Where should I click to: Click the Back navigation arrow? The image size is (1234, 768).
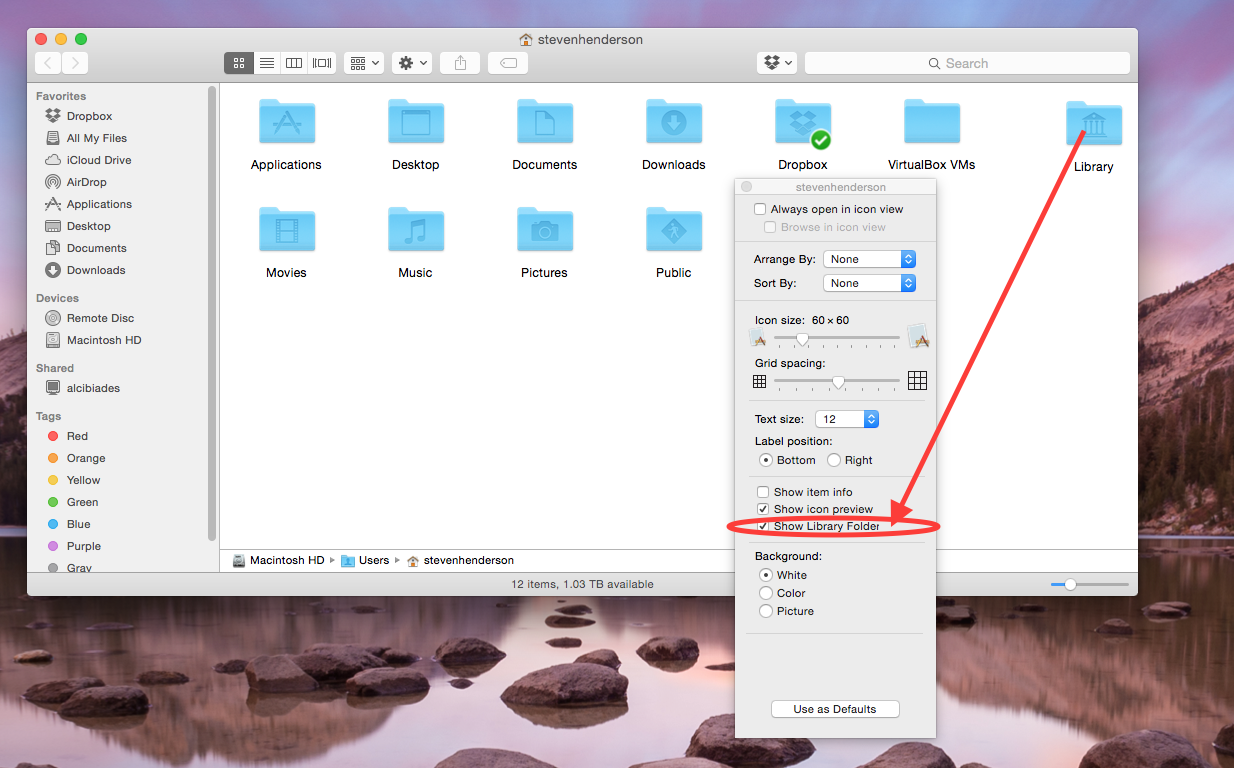(x=48, y=63)
